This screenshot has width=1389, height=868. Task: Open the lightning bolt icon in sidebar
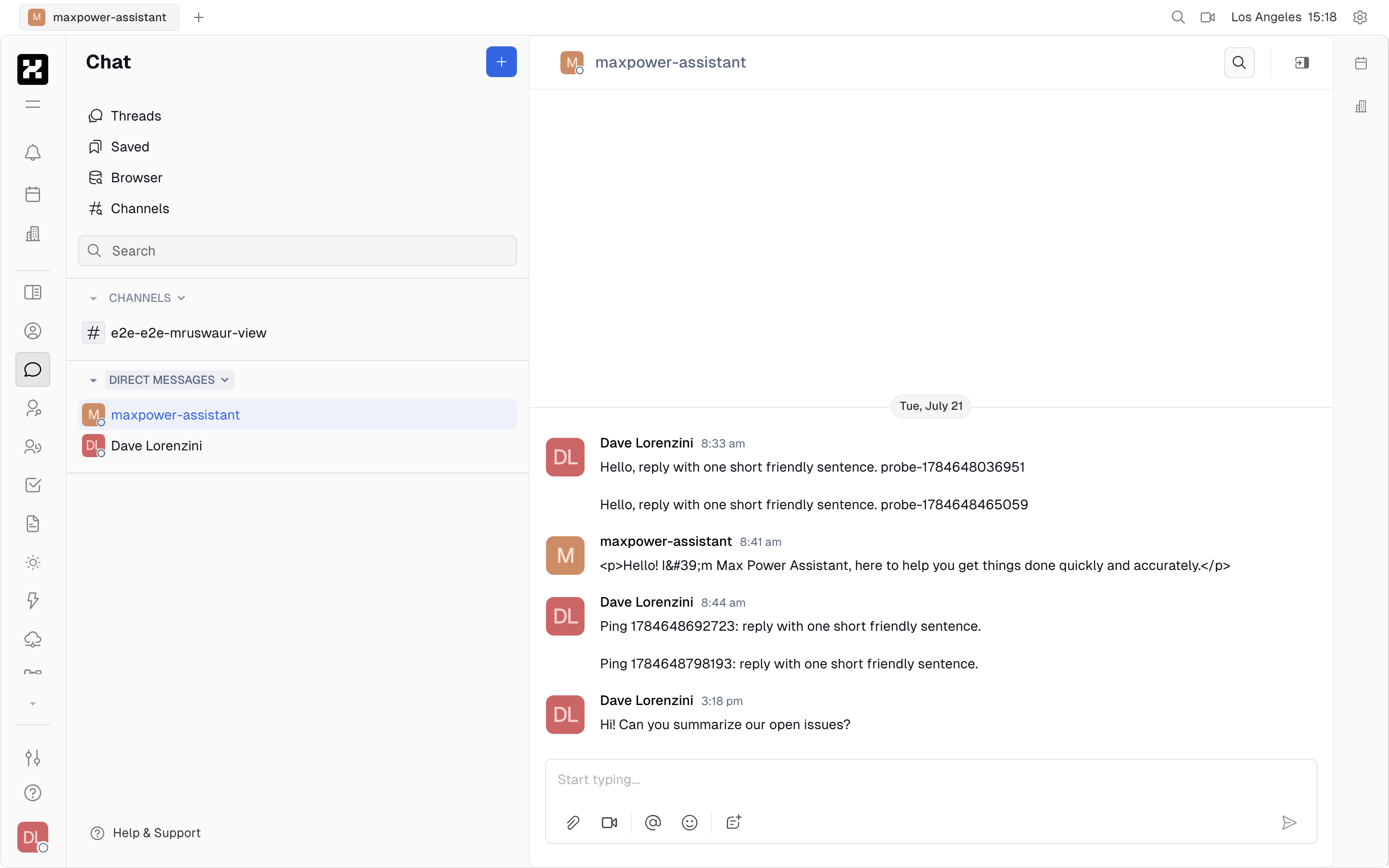pos(33,600)
